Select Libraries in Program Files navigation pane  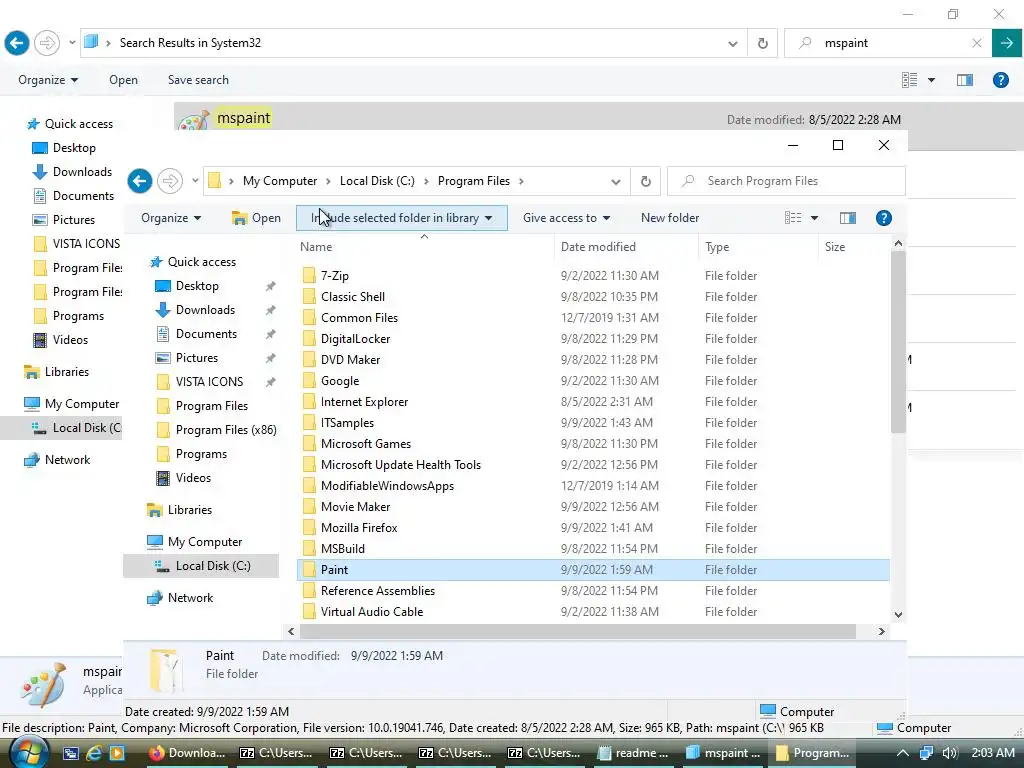189,510
